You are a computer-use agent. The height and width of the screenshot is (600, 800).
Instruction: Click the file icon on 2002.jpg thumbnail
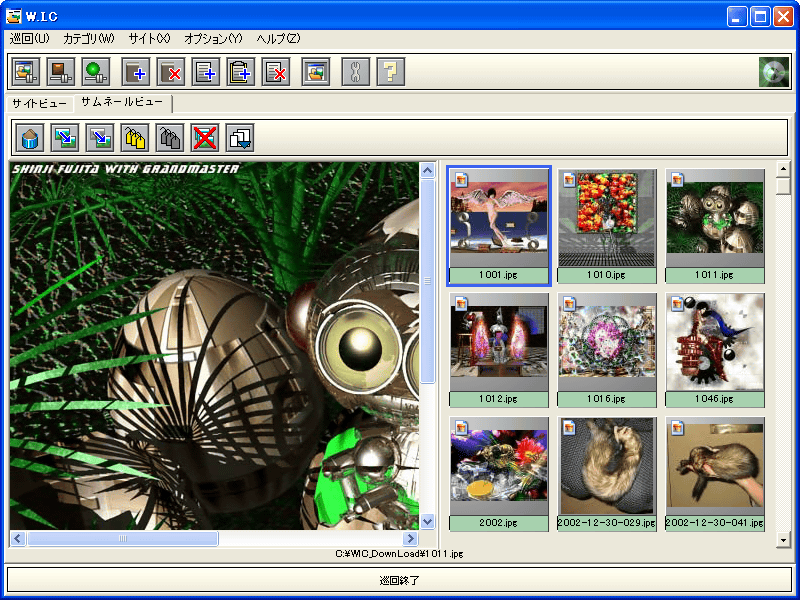461,427
